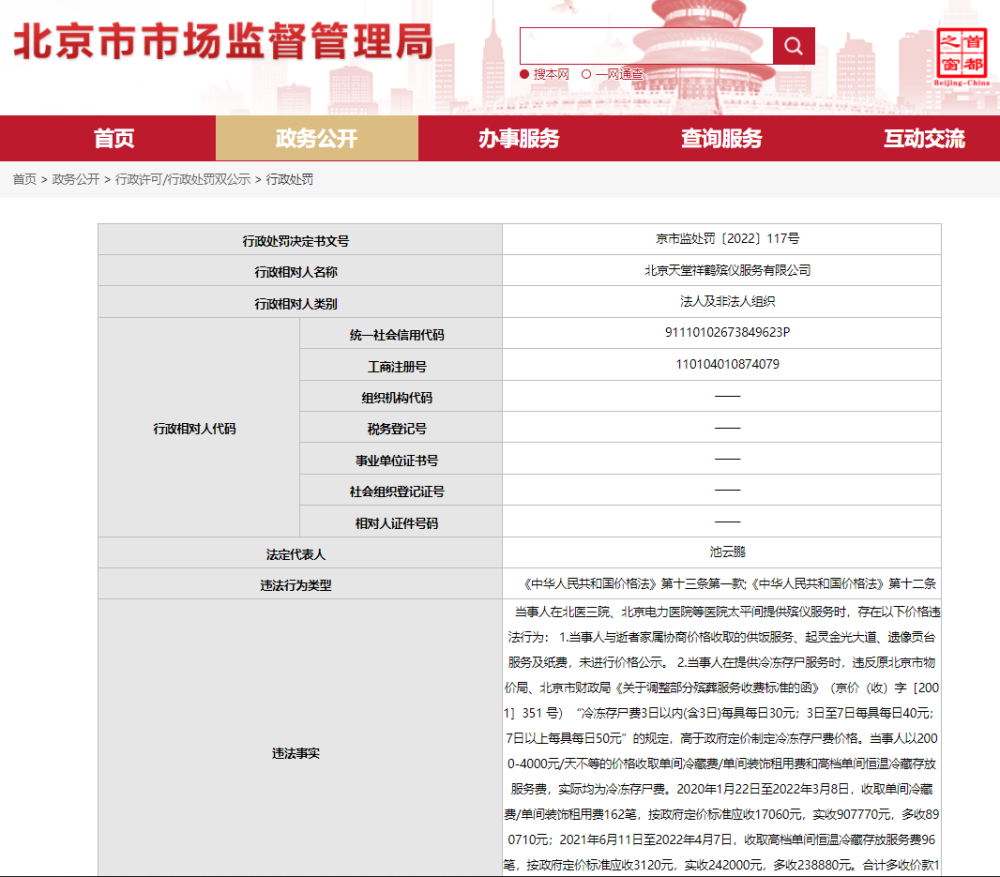Click the magnifier search icon button
This screenshot has width=1000, height=877.
click(793, 46)
